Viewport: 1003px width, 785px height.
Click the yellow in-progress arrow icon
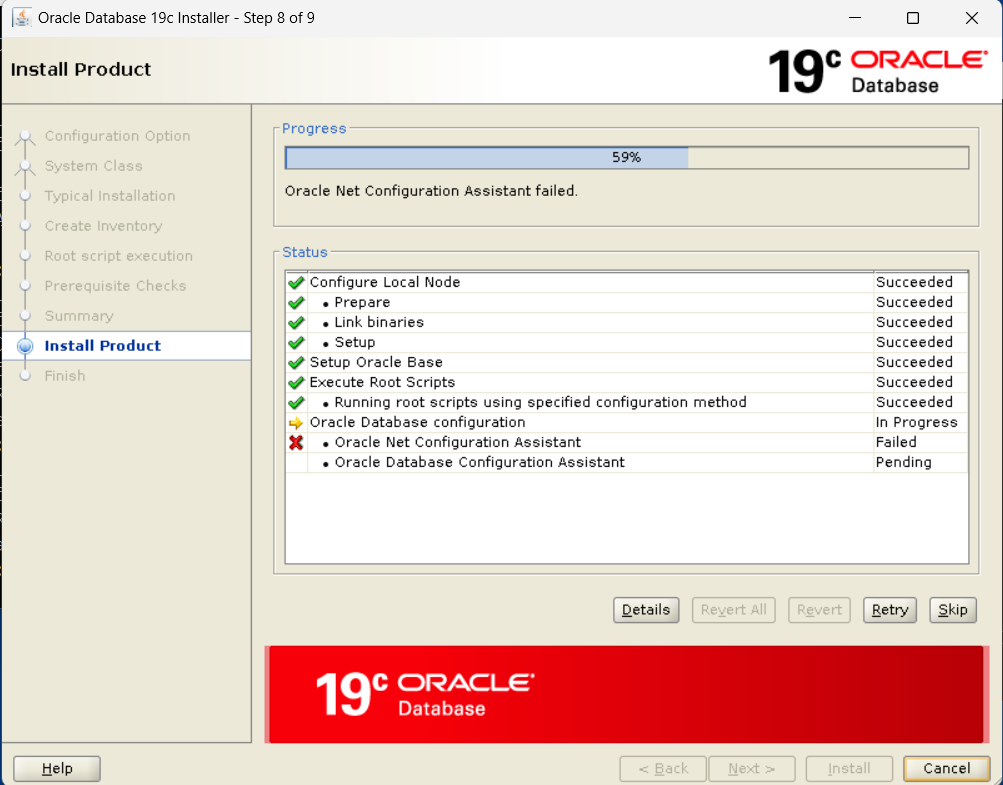click(x=296, y=423)
